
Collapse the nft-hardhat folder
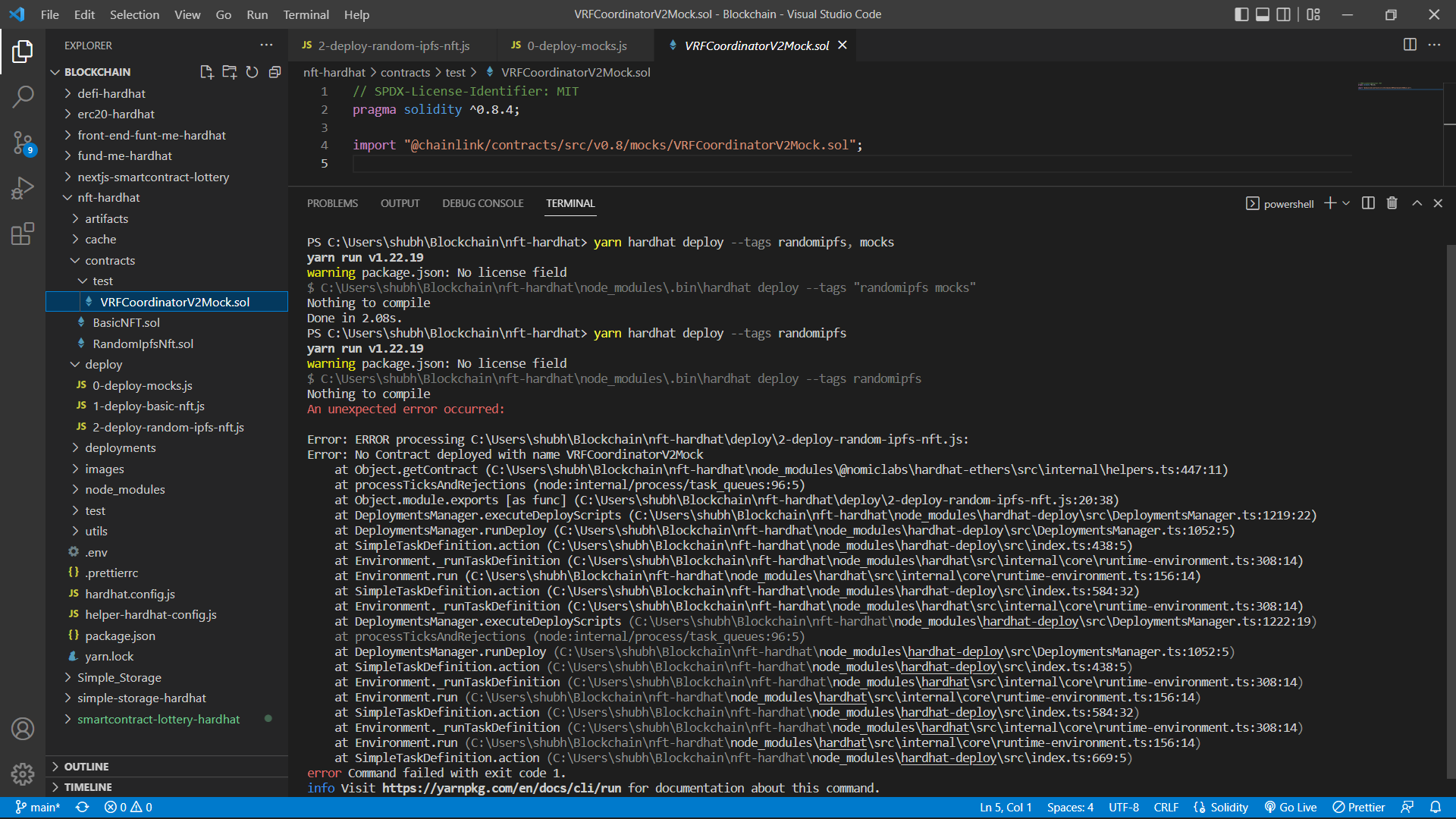click(x=108, y=197)
